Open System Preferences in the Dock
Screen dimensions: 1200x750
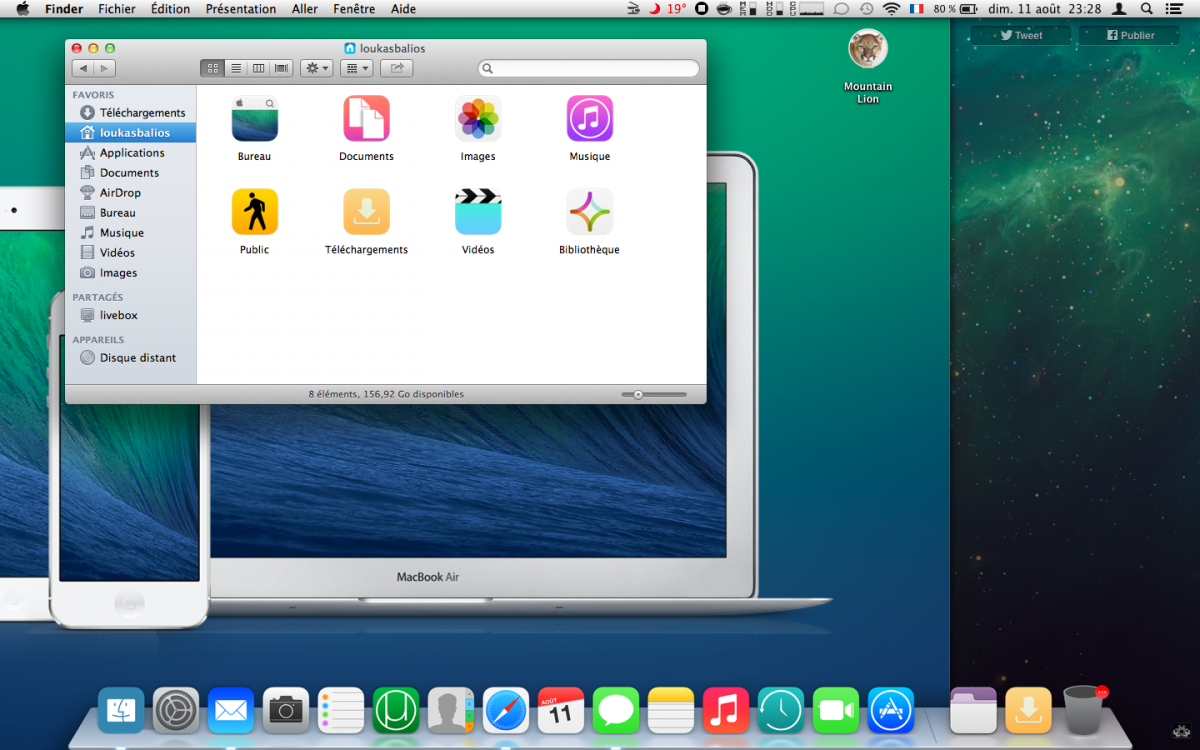[176, 711]
